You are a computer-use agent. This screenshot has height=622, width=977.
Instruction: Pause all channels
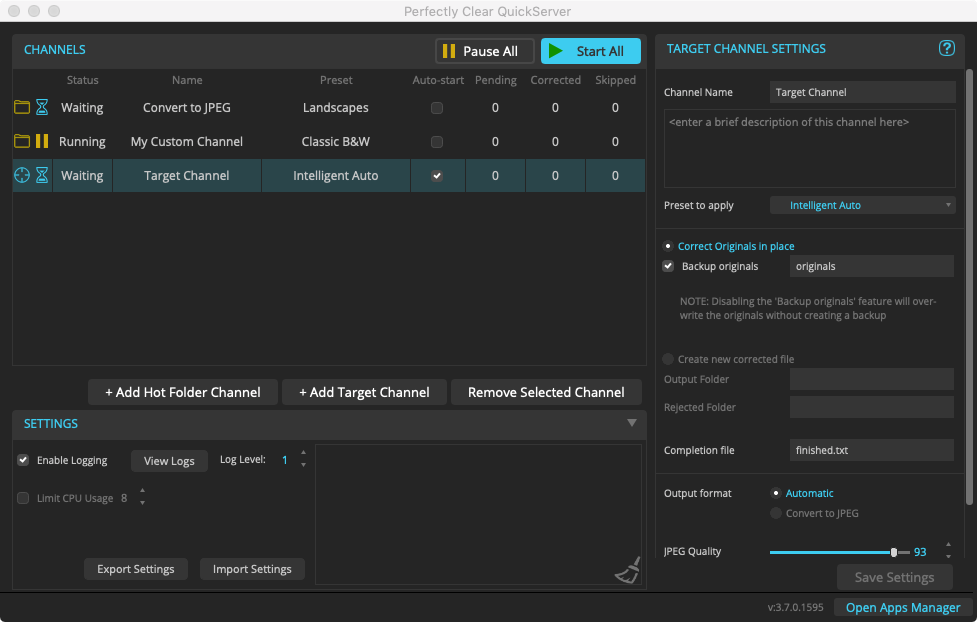click(485, 51)
